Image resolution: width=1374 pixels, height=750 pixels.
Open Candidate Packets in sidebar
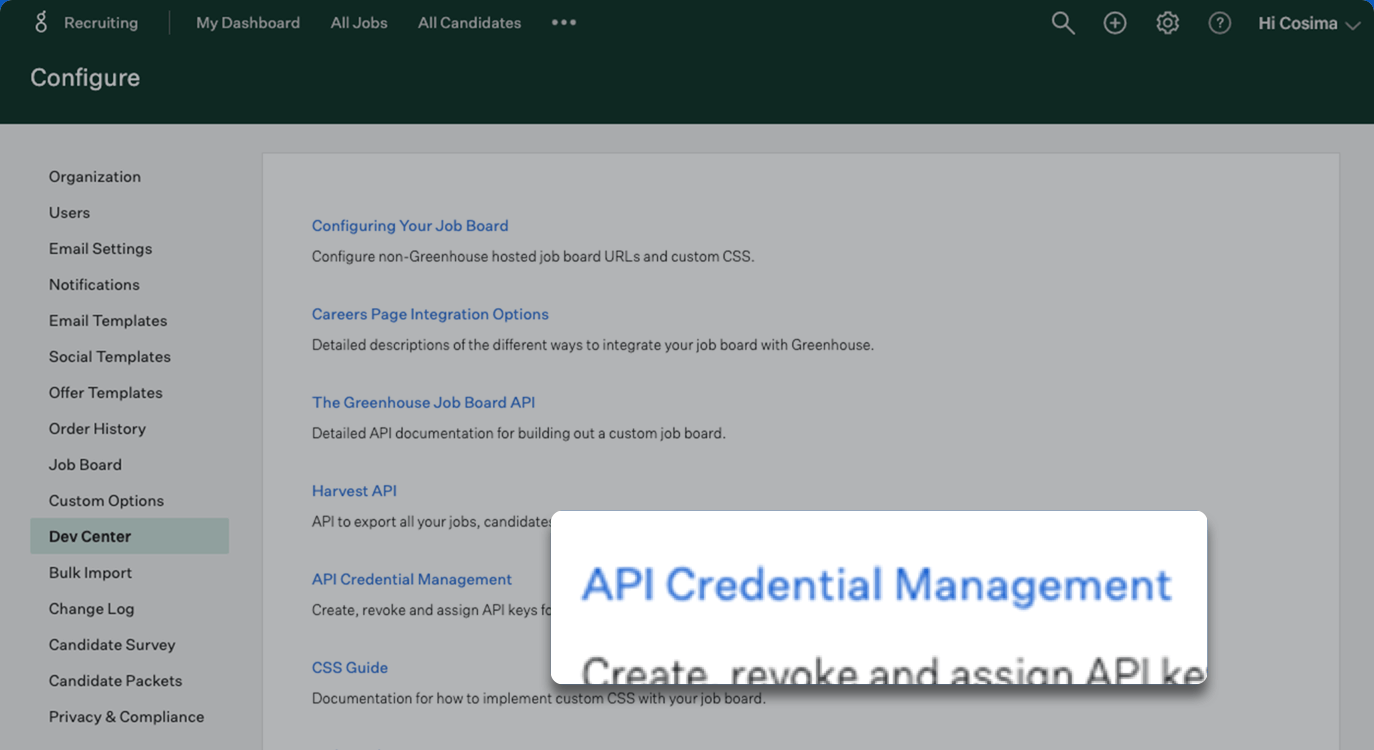coord(115,681)
